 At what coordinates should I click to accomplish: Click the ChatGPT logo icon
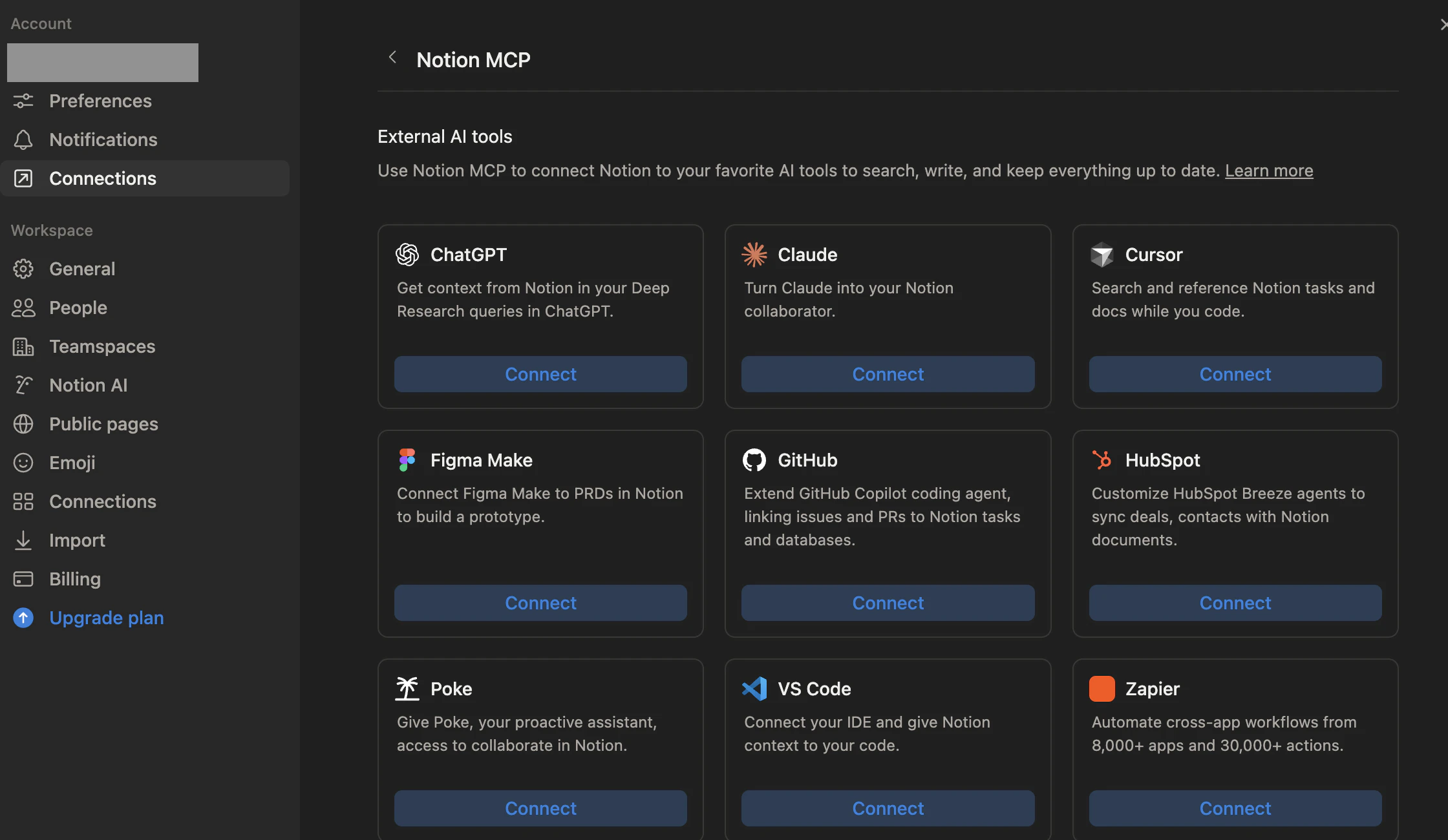(x=407, y=255)
